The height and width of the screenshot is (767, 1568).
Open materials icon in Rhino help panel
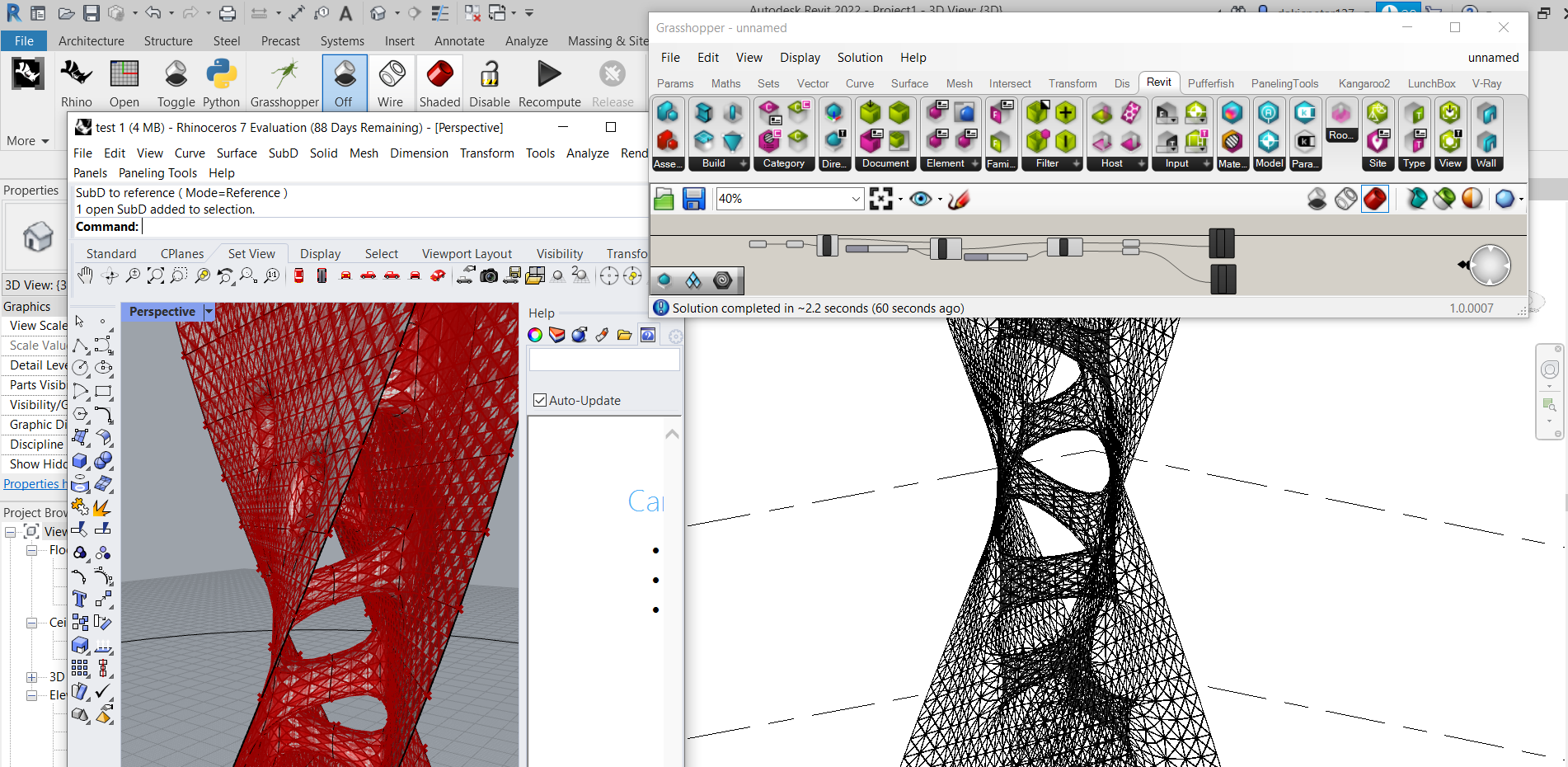point(580,335)
